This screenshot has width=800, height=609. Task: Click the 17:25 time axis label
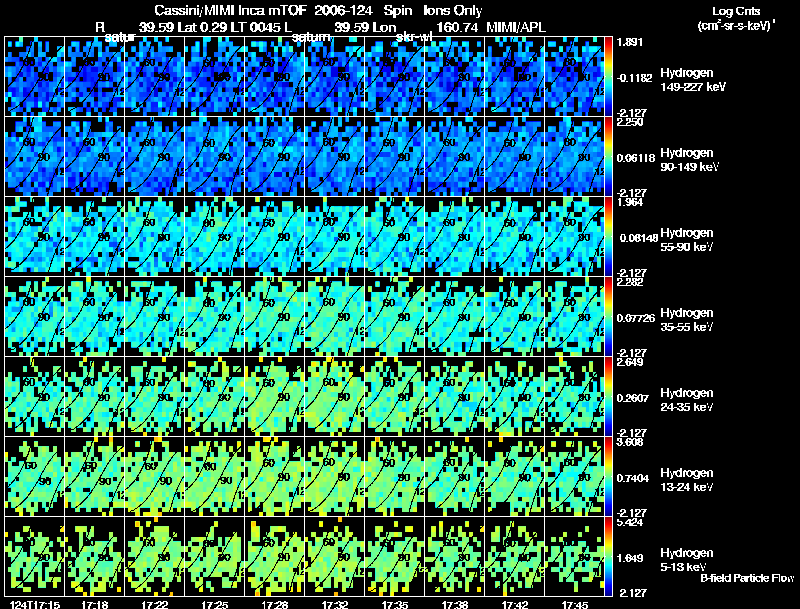215,605
